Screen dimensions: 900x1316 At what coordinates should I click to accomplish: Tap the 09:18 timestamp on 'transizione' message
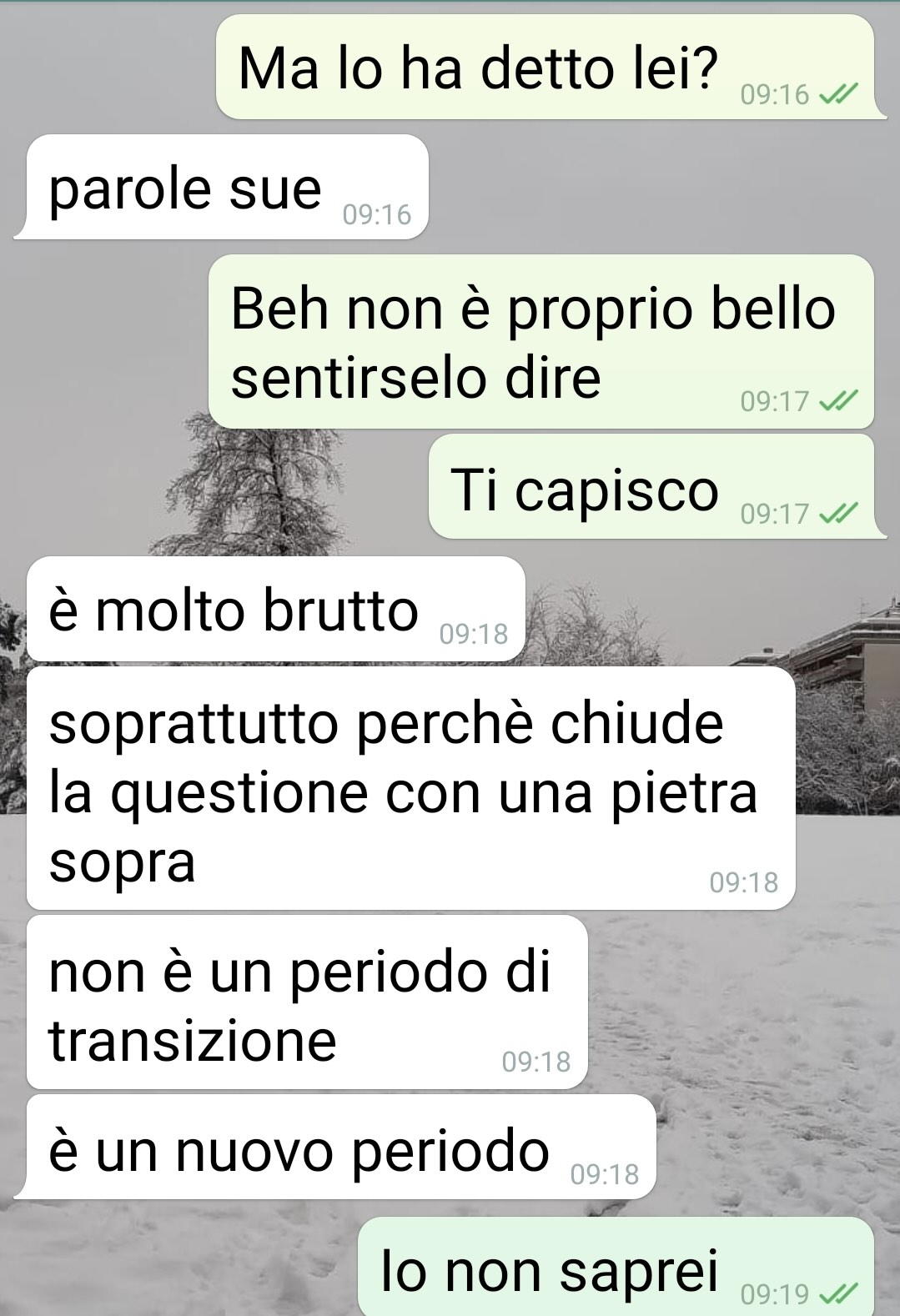tap(536, 1062)
